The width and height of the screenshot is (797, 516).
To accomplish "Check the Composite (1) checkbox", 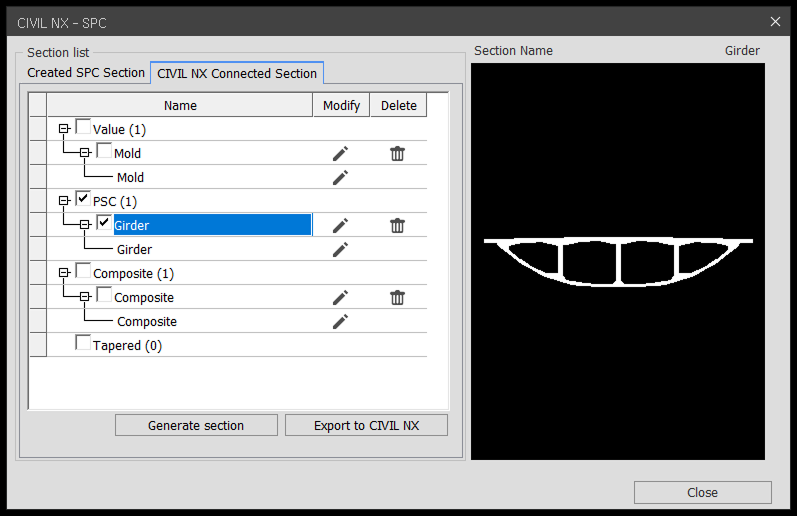I will pos(83,270).
